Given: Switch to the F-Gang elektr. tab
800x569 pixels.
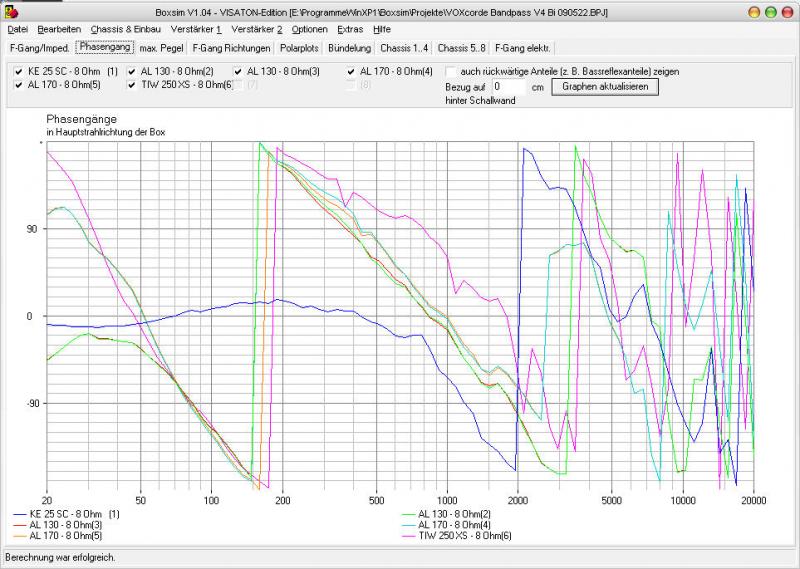Looking at the screenshot, I should click(x=522, y=48).
